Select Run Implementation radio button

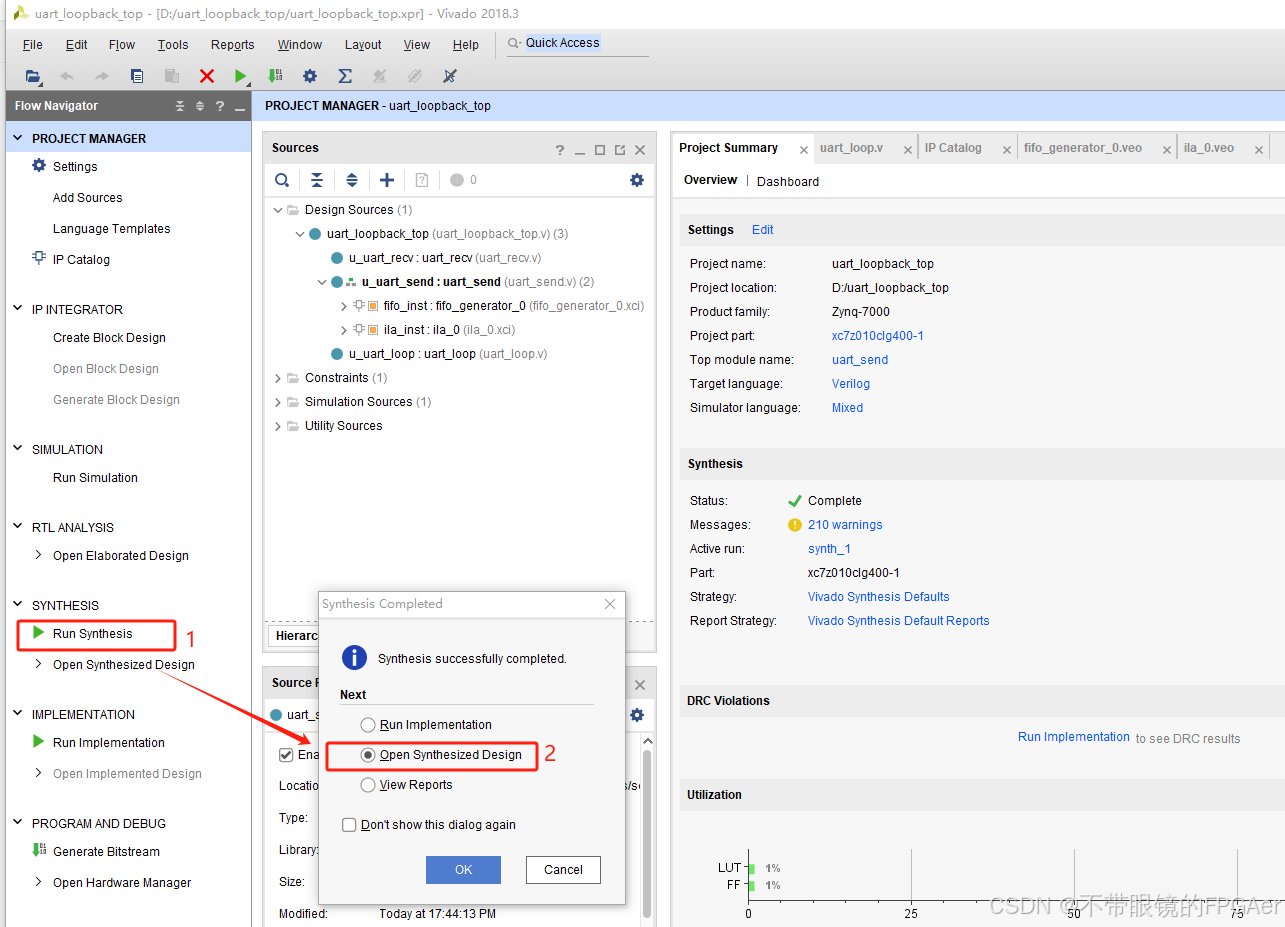368,725
